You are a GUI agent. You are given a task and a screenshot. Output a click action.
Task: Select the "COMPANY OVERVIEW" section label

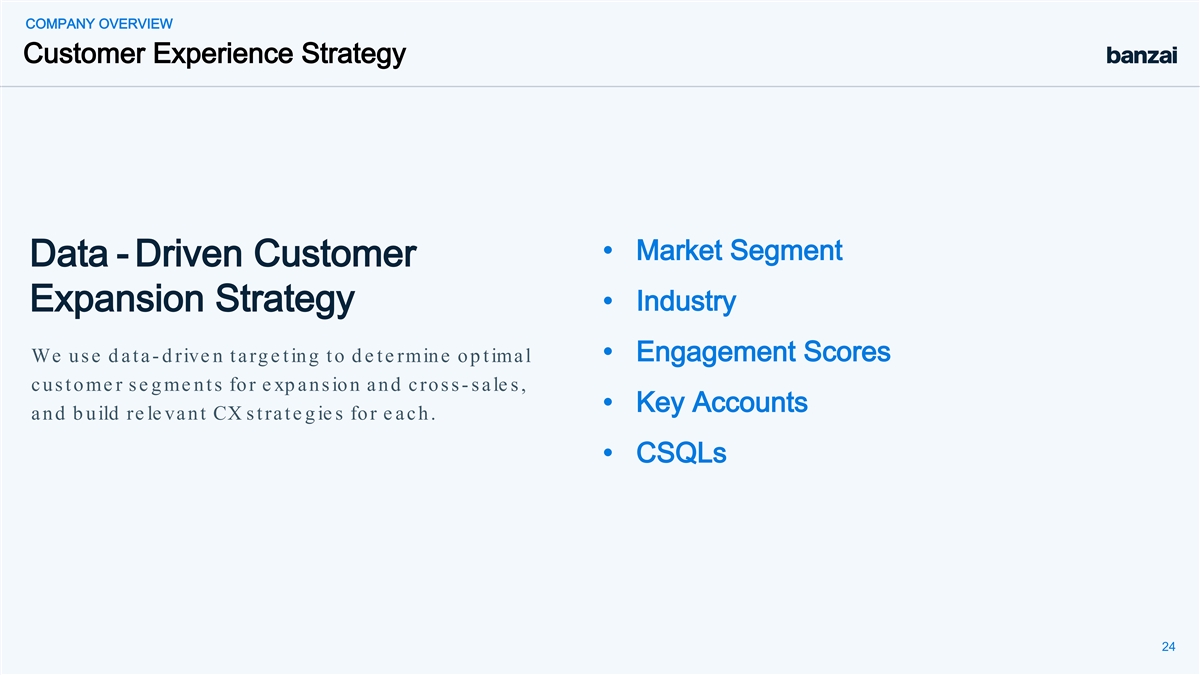[x=97, y=24]
